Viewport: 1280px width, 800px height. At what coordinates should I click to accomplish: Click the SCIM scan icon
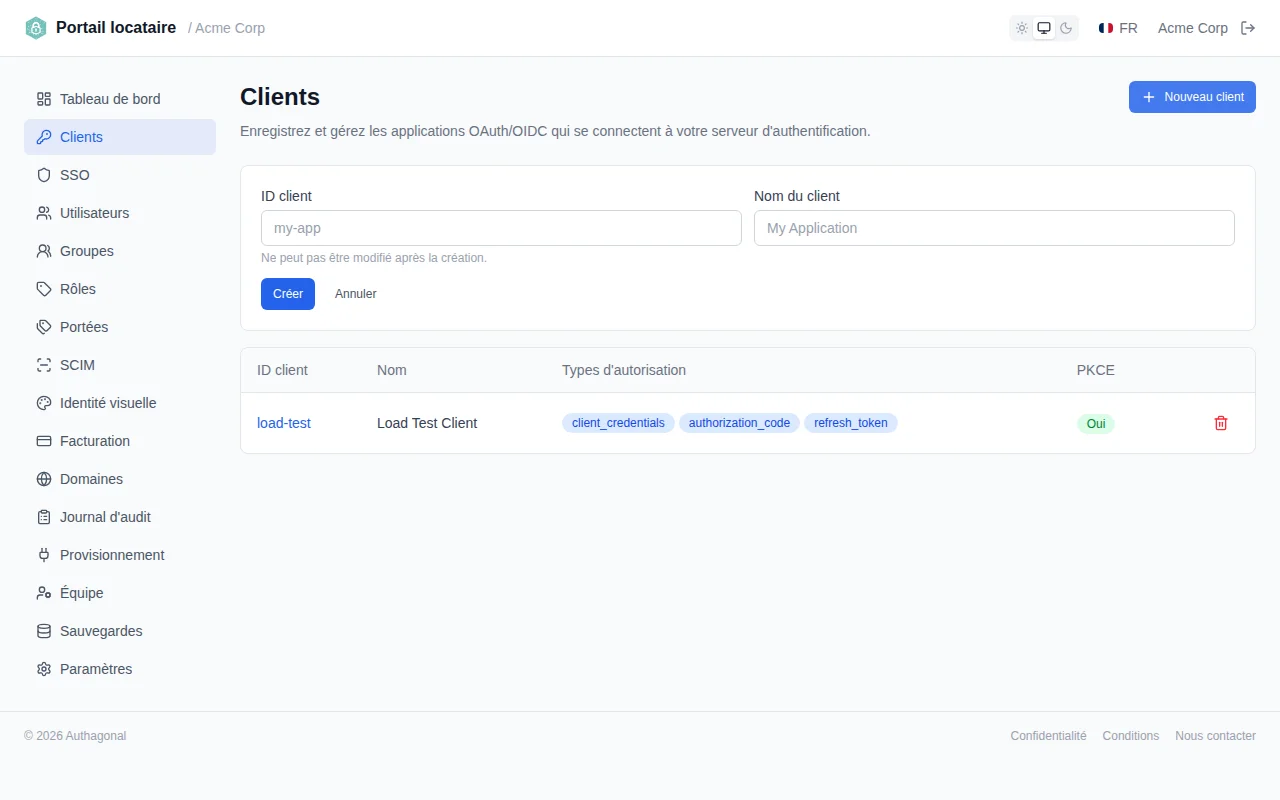click(x=44, y=365)
